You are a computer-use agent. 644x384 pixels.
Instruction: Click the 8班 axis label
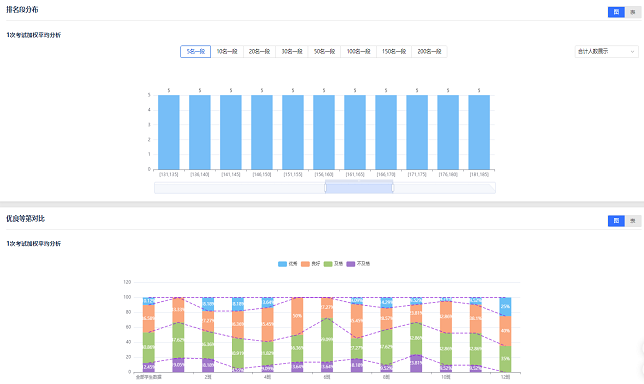[386, 377]
